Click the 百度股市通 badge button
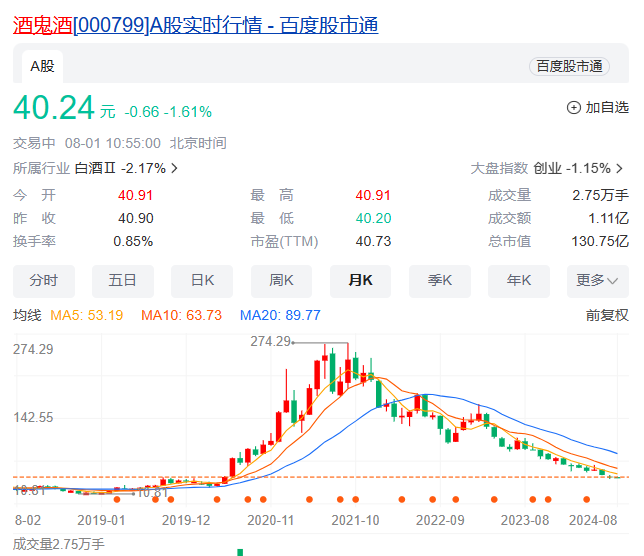The height and width of the screenshot is (556, 644). tap(569, 66)
